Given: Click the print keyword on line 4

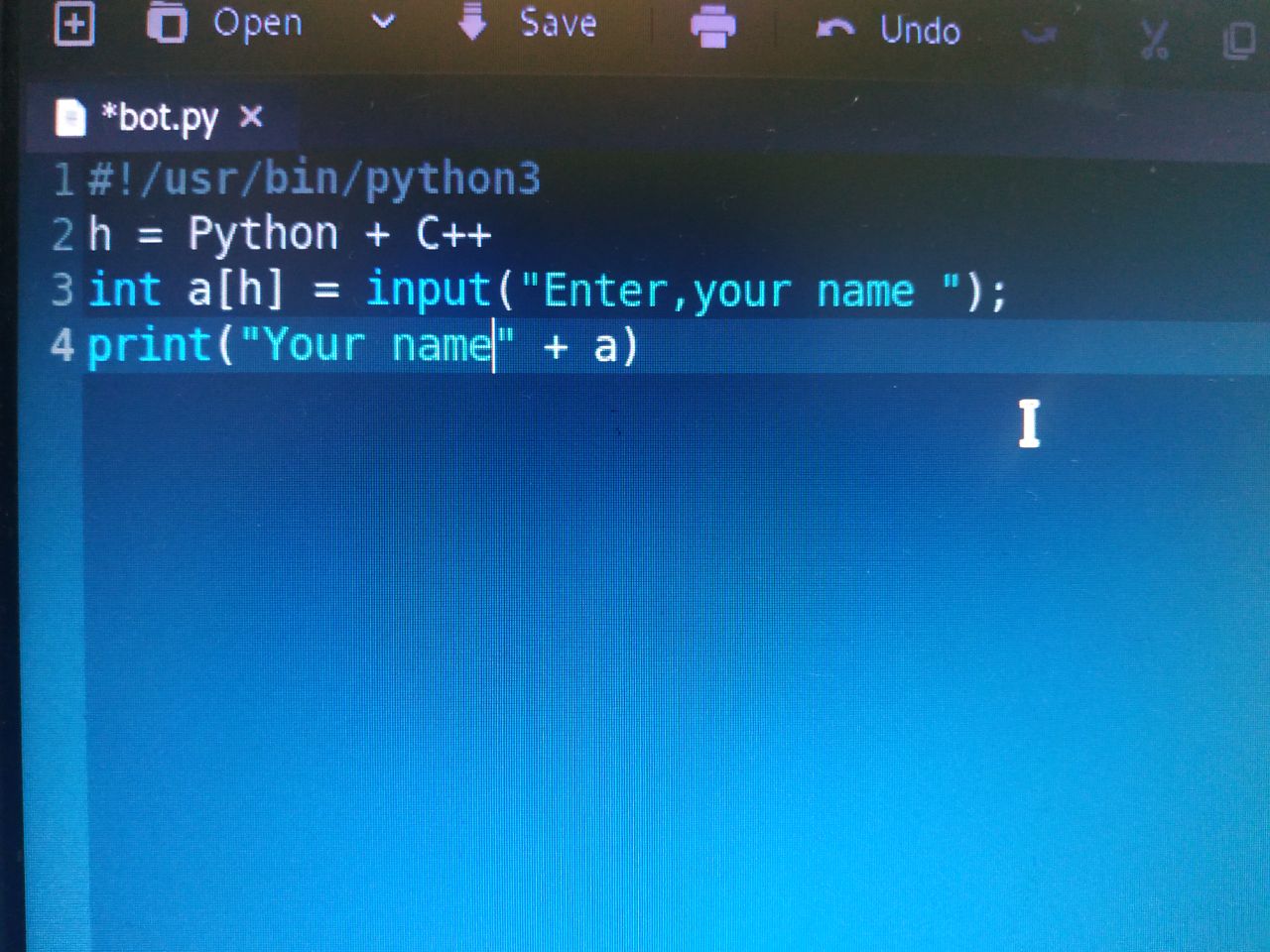Looking at the screenshot, I should pos(150,347).
